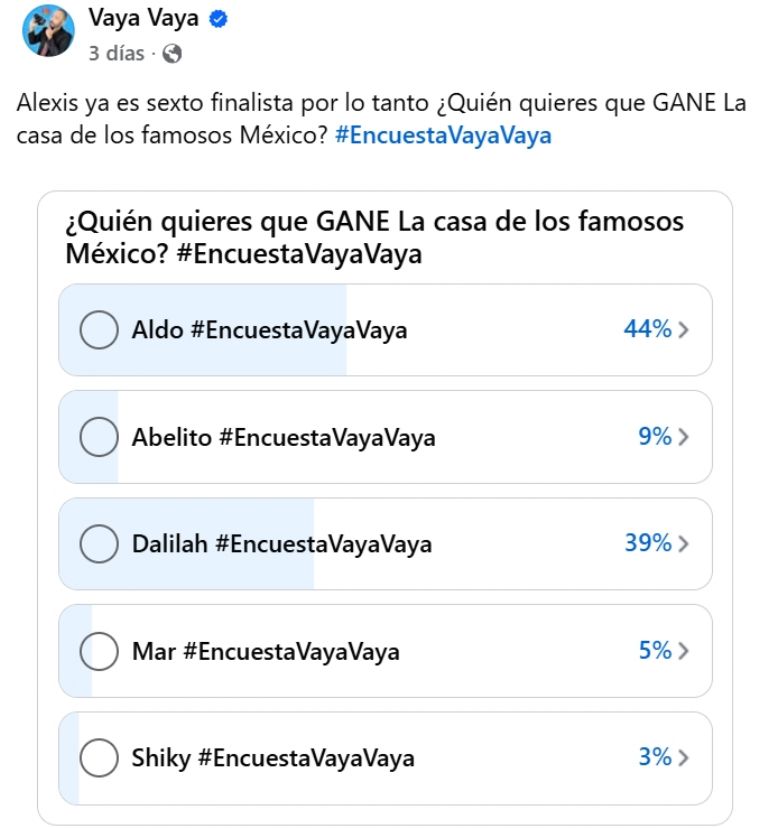Vote with the Shiky radio button
The image size is (768, 828).
(x=98, y=758)
